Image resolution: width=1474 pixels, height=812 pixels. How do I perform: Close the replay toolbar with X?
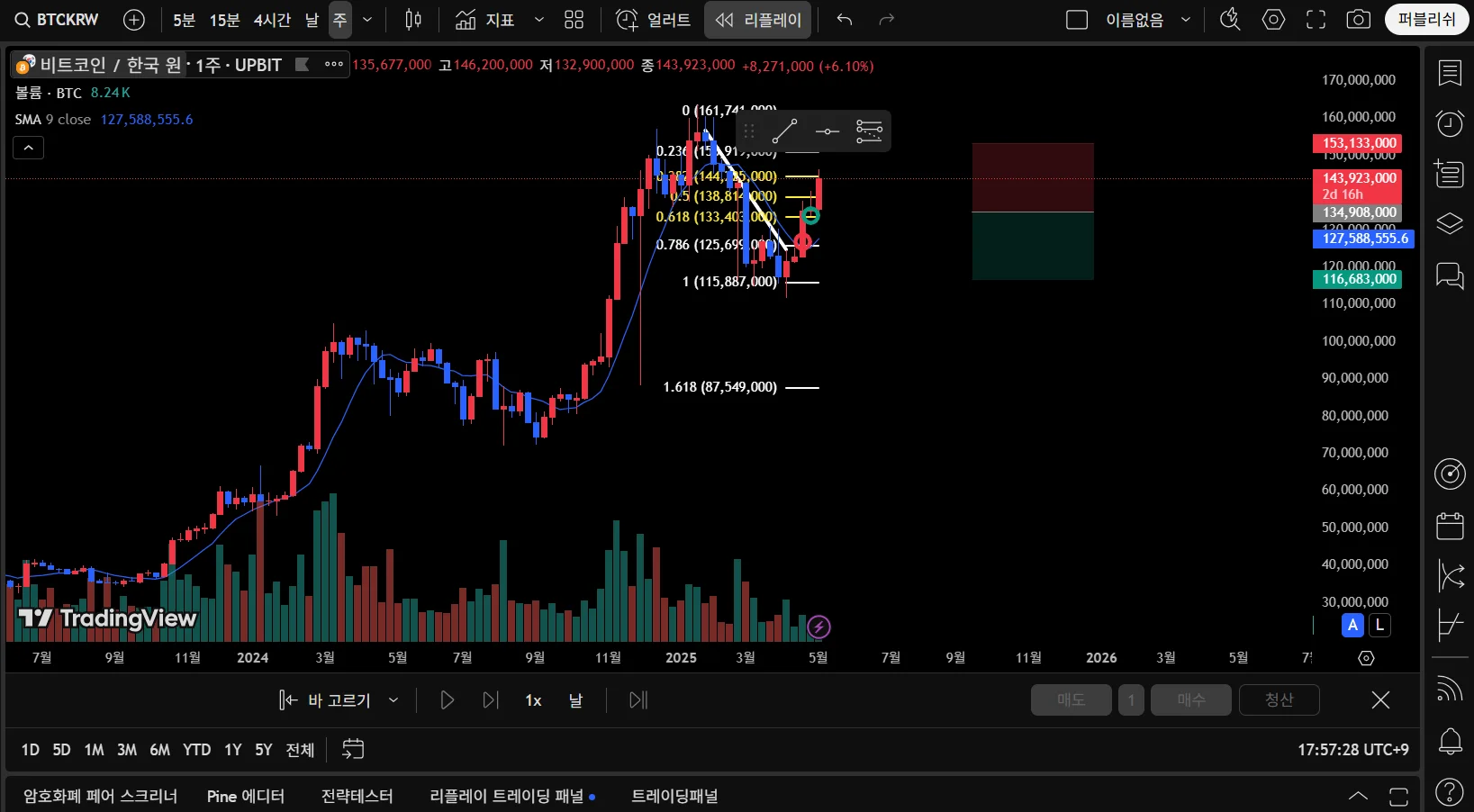[1380, 699]
